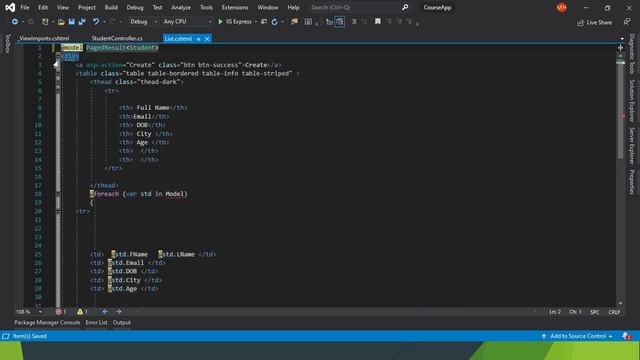Click the word PagedResult on line 1
Image resolution: width=640 pixels, height=360 pixels.
(x=106, y=48)
